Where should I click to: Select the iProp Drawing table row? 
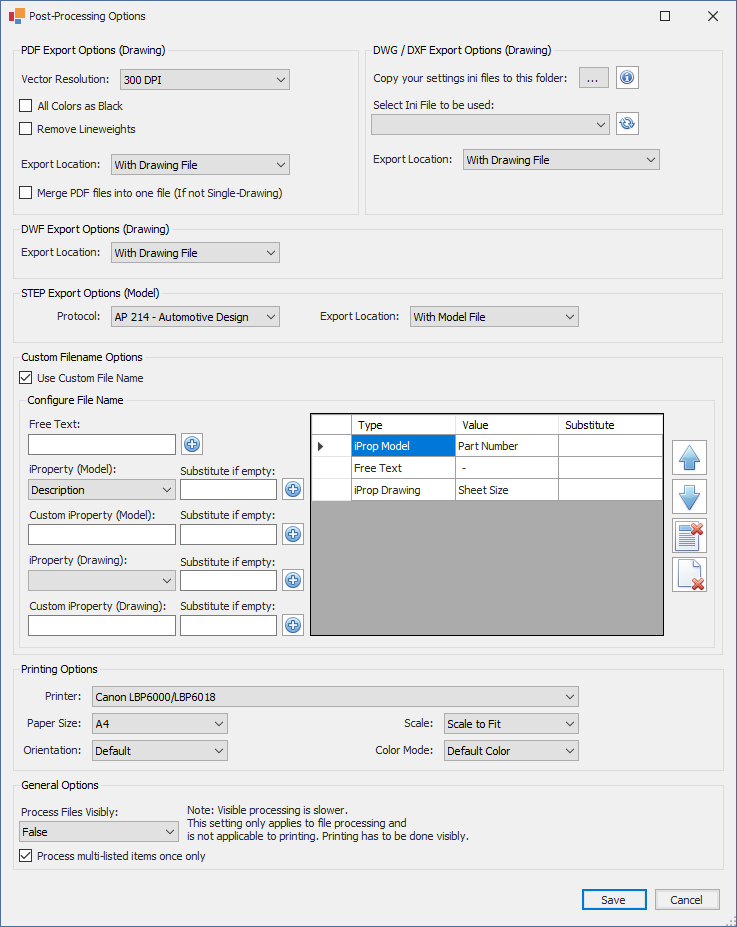coord(401,490)
